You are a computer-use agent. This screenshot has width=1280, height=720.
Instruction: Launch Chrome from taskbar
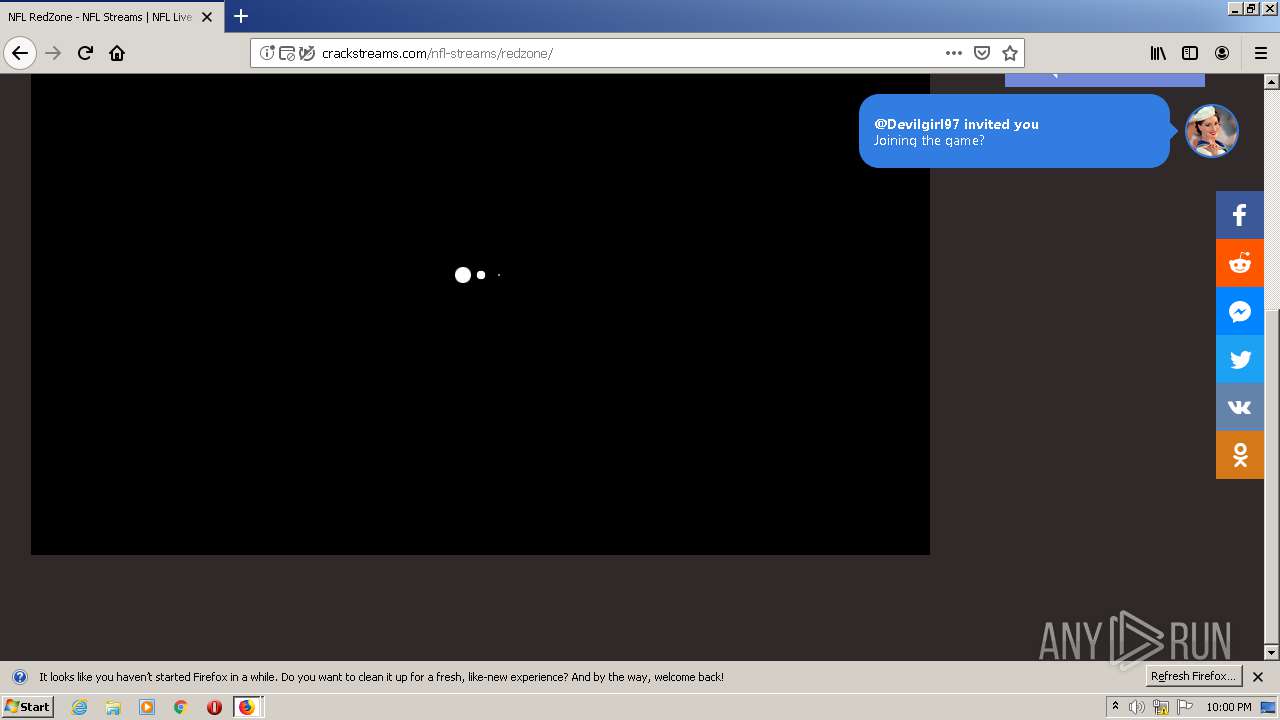[x=181, y=707]
